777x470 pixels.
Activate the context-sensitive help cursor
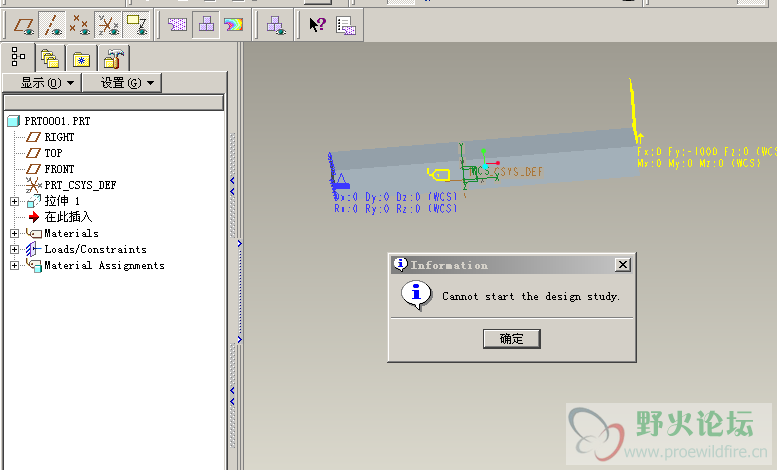[317, 24]
